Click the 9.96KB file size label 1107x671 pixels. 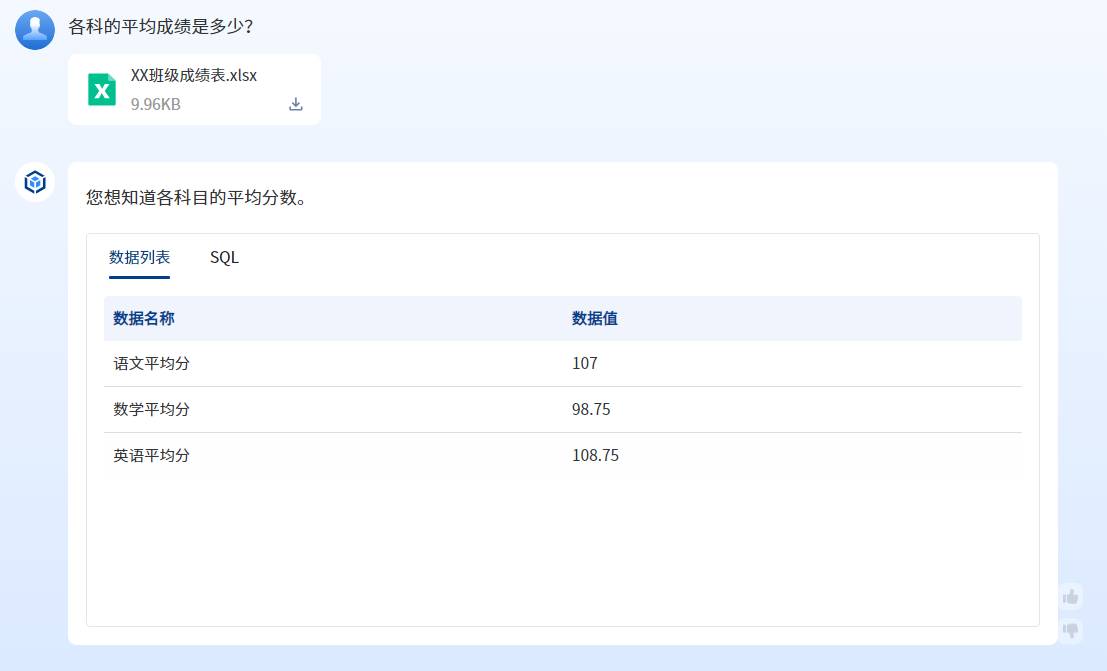(156, 104)
